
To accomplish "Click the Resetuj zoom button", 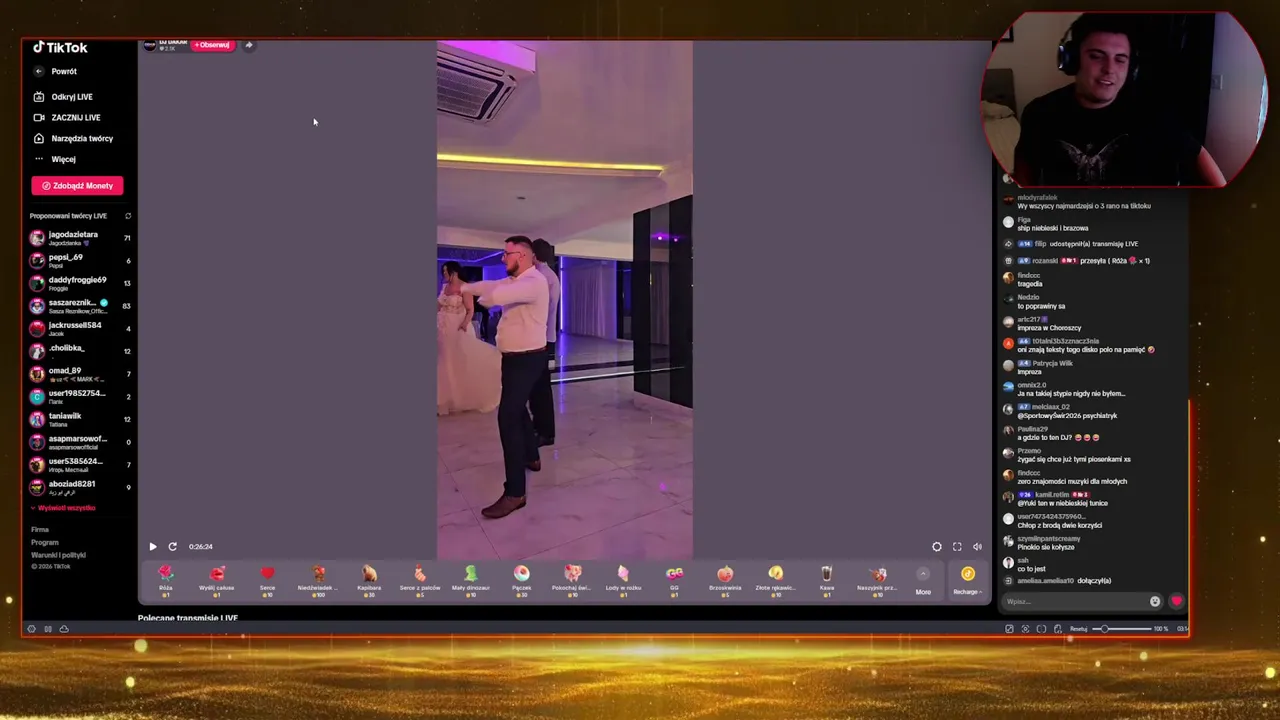I will pyautogui.click(x=1078, y=629).
